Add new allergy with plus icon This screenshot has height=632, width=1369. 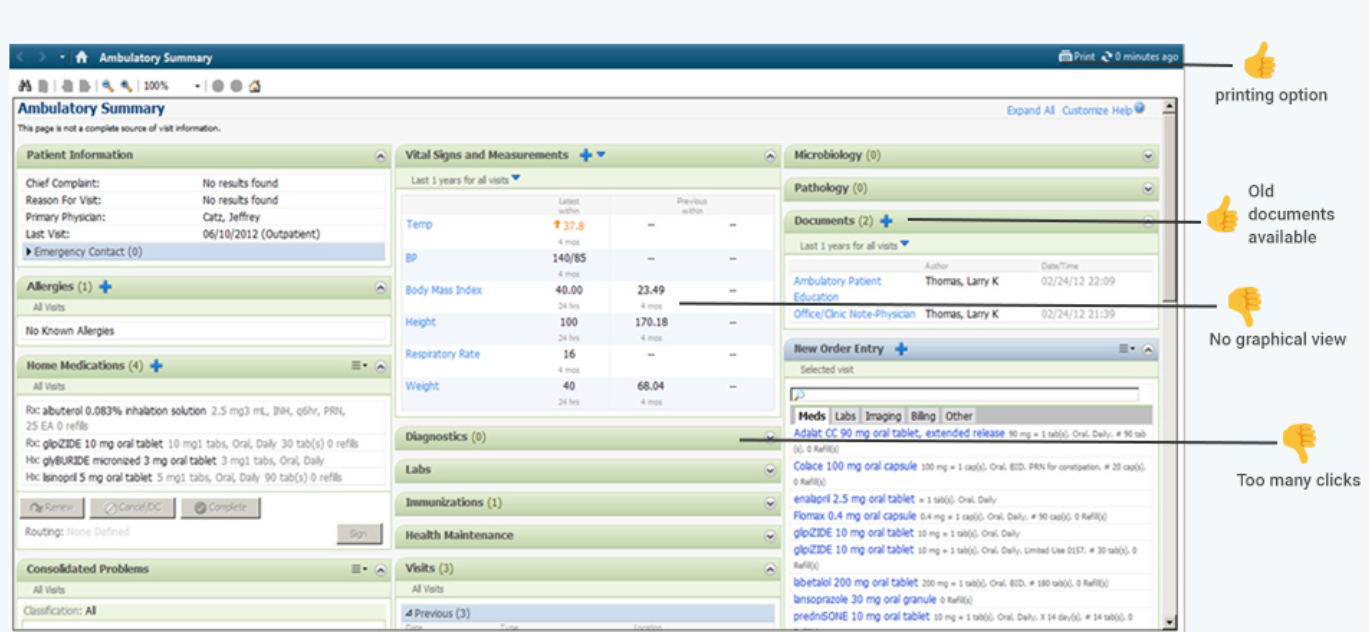pos(106,287)
